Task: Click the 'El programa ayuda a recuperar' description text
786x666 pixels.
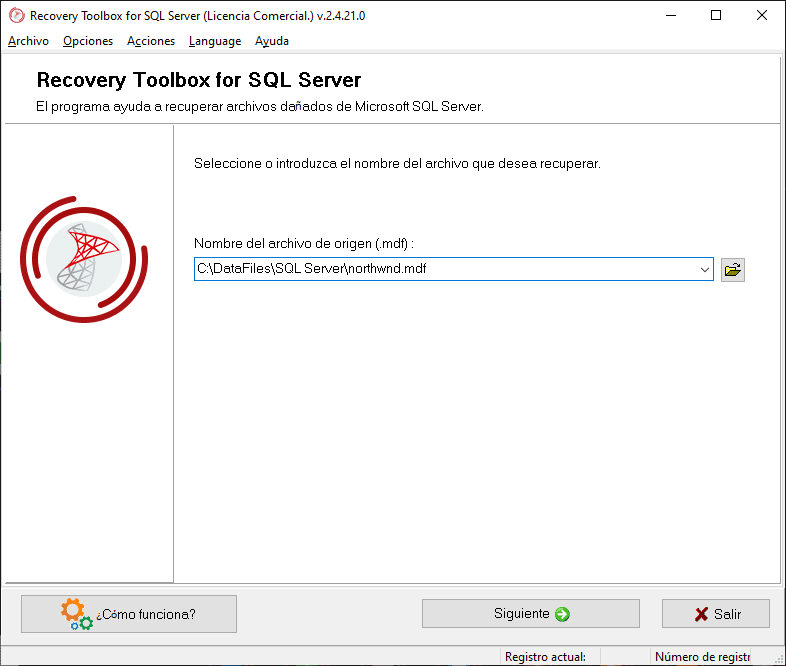Action: (260, 106)
